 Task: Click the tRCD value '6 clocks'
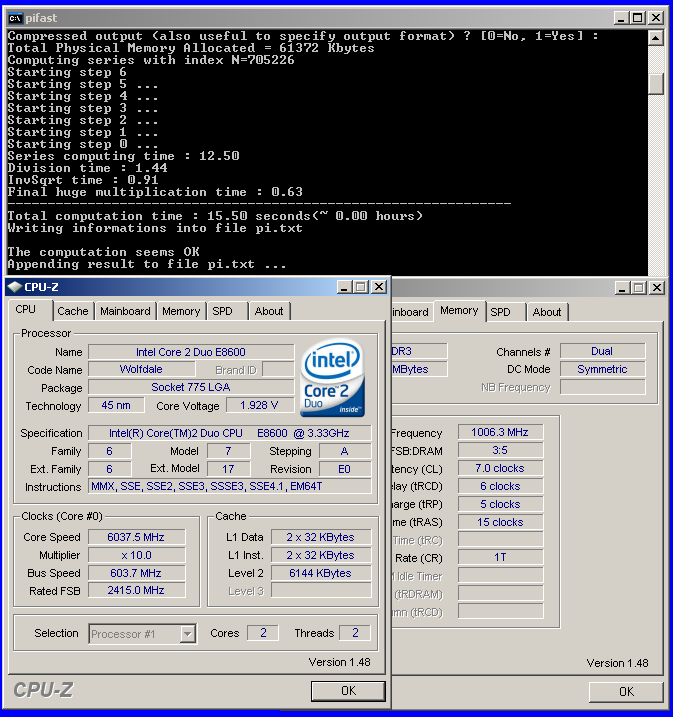click(500, 486)
